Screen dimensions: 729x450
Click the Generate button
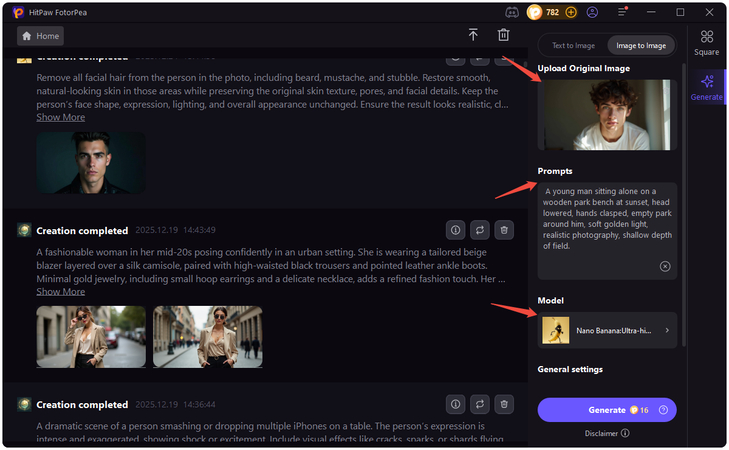(x=607, y=410)
